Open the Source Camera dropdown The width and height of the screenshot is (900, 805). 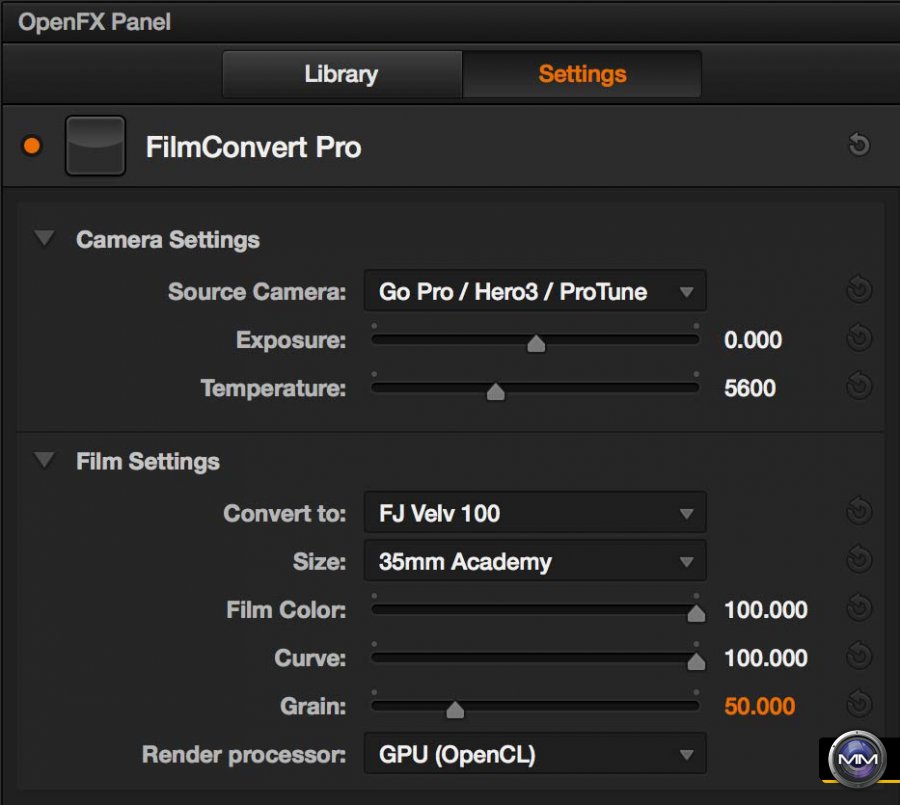pyautogui.click(x=535, y=292)
